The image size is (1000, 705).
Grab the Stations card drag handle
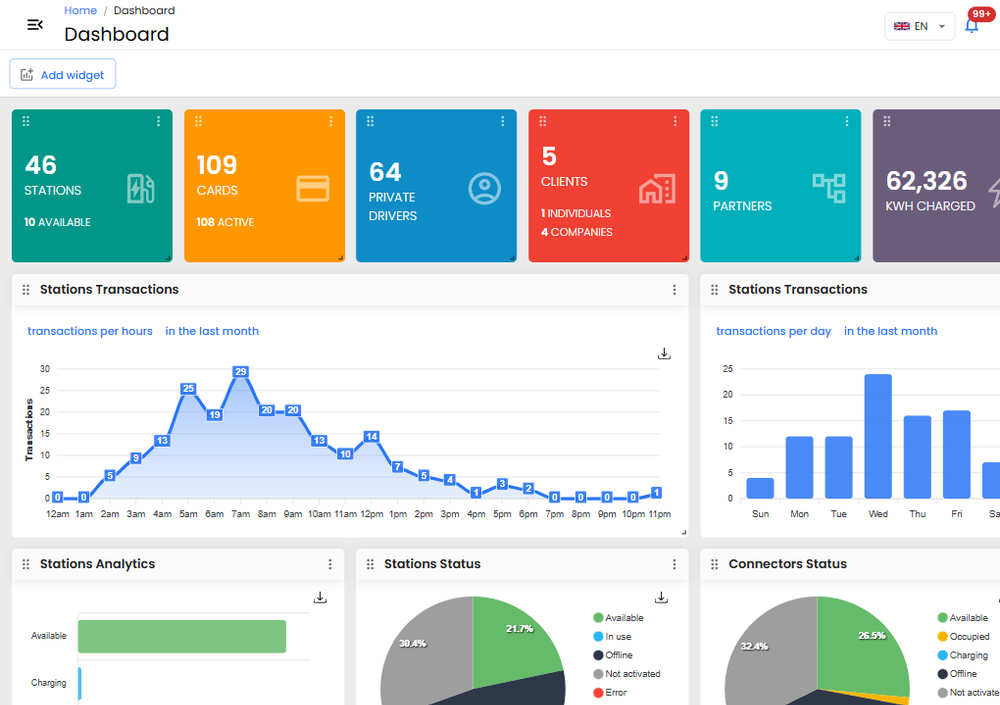26,121
